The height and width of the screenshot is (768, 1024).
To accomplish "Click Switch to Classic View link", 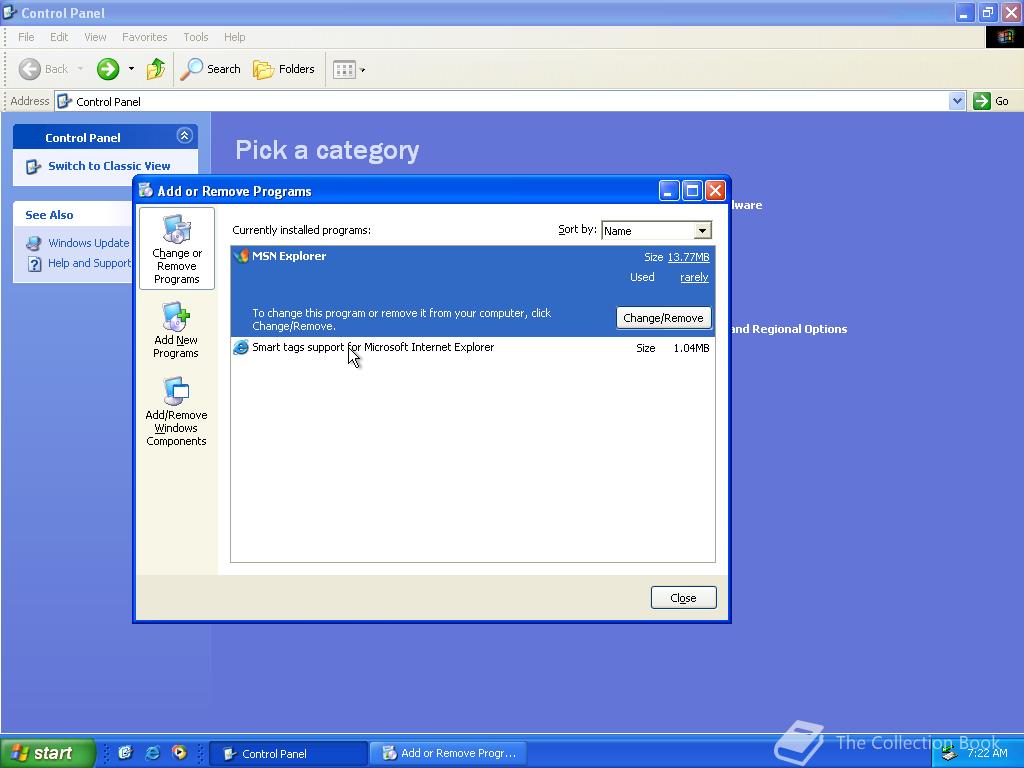I will click(x=109, y=167).
